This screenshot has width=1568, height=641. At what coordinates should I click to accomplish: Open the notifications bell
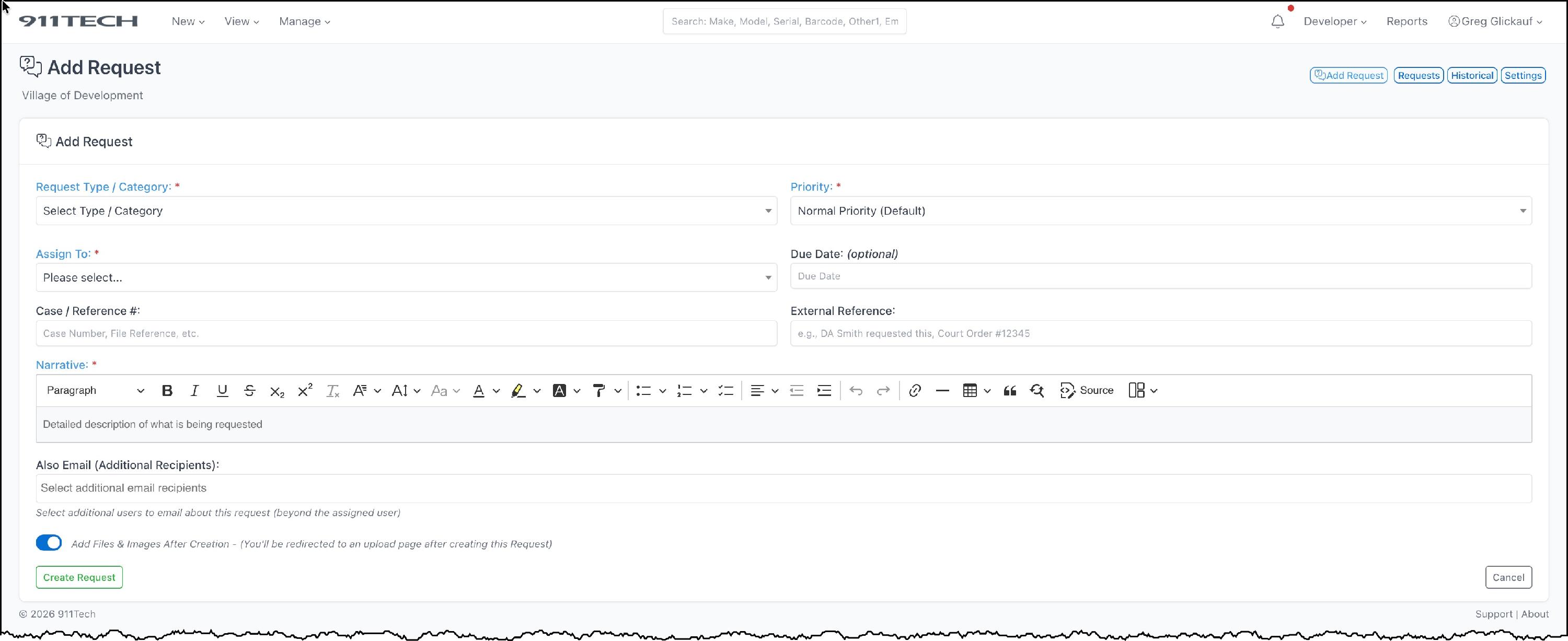1277,21
